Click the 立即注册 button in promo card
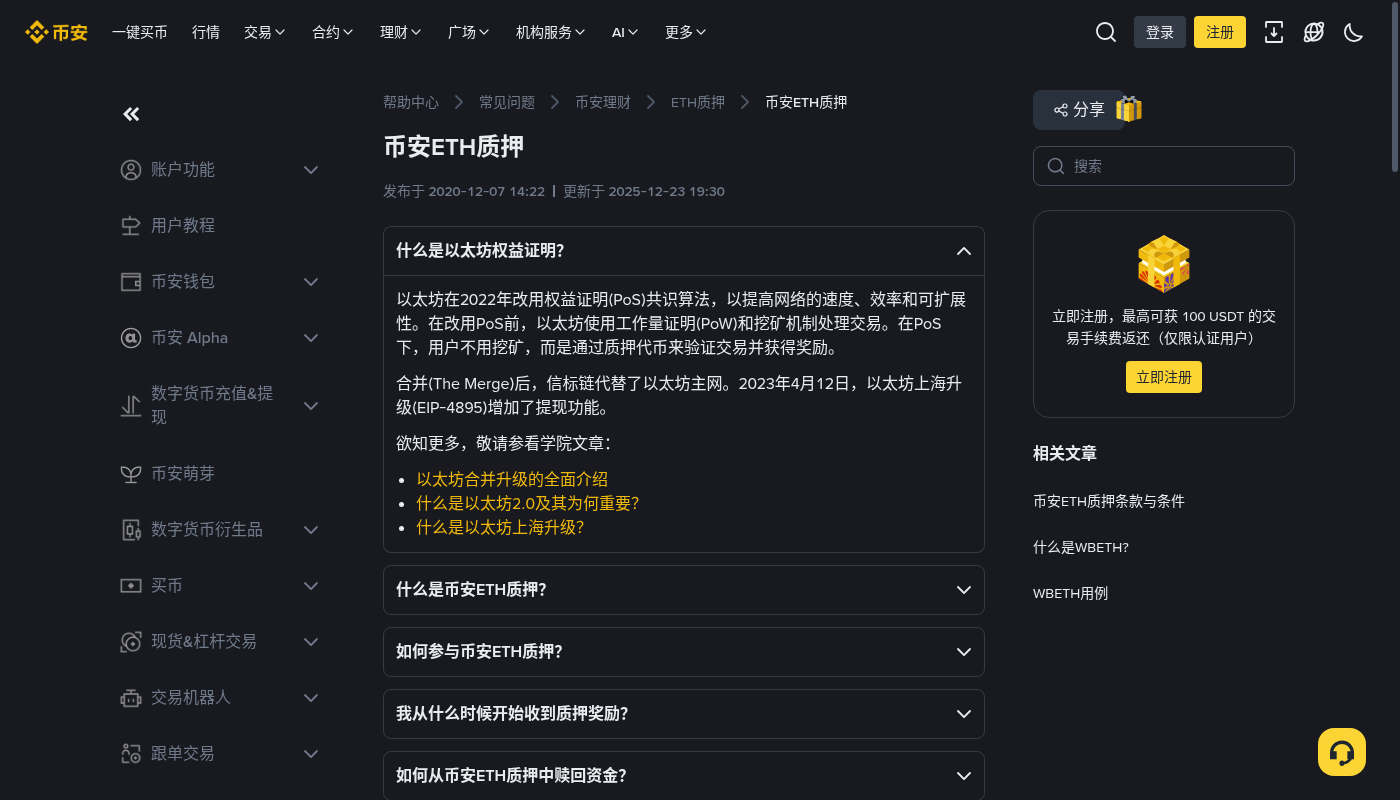The image size is (1400, 800). pos(1164,377)
